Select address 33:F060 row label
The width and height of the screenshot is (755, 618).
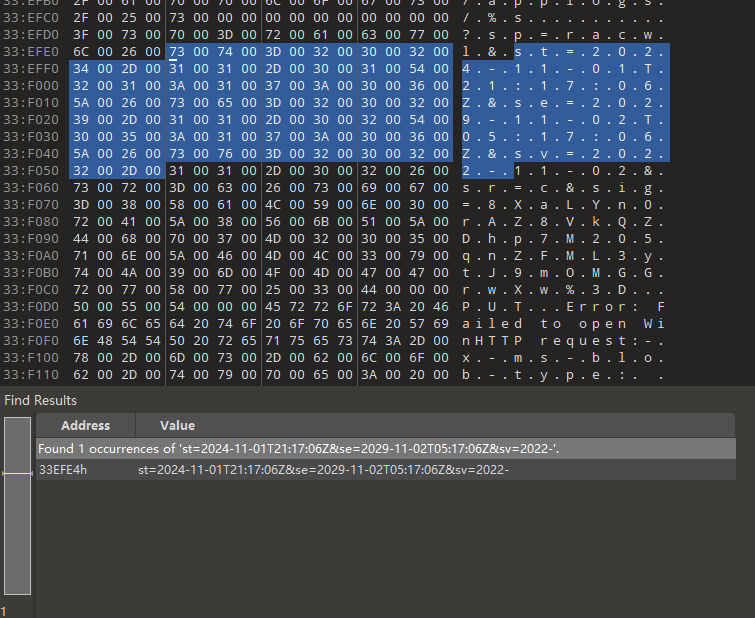click(x=31, y=188)
